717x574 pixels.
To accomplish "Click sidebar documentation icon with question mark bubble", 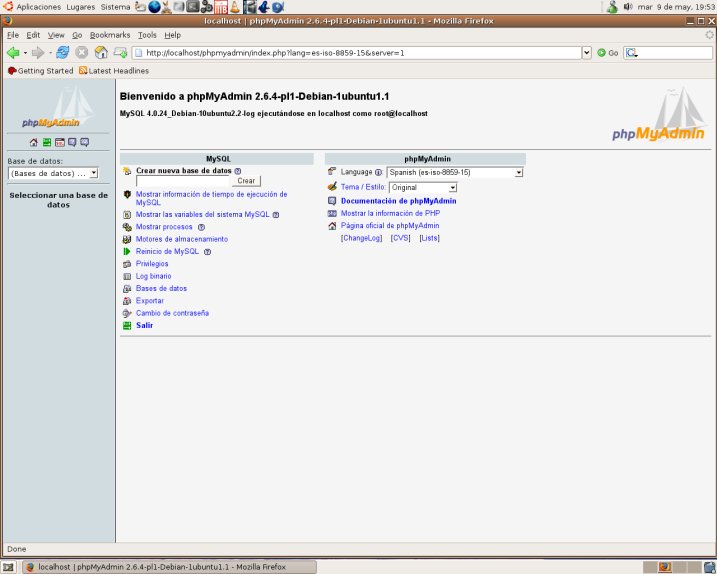I will [72, 142].
